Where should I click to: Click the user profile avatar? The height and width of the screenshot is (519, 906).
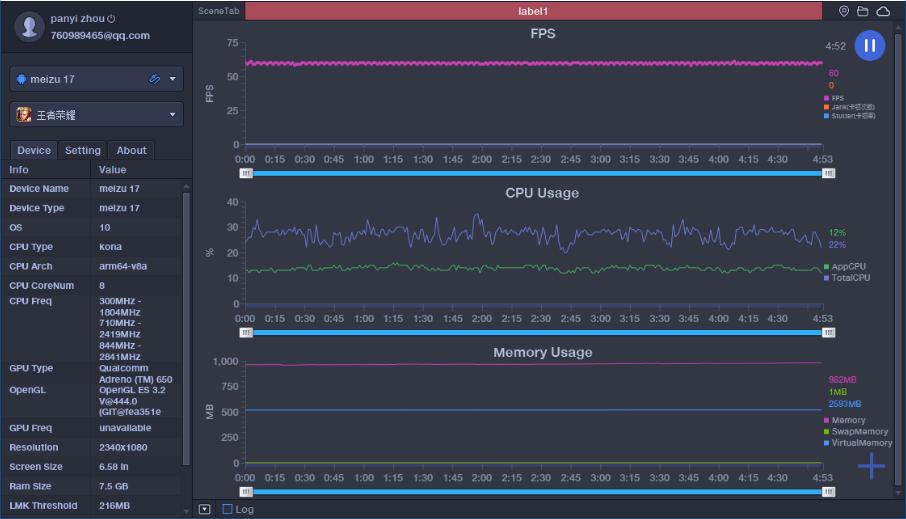30,27
